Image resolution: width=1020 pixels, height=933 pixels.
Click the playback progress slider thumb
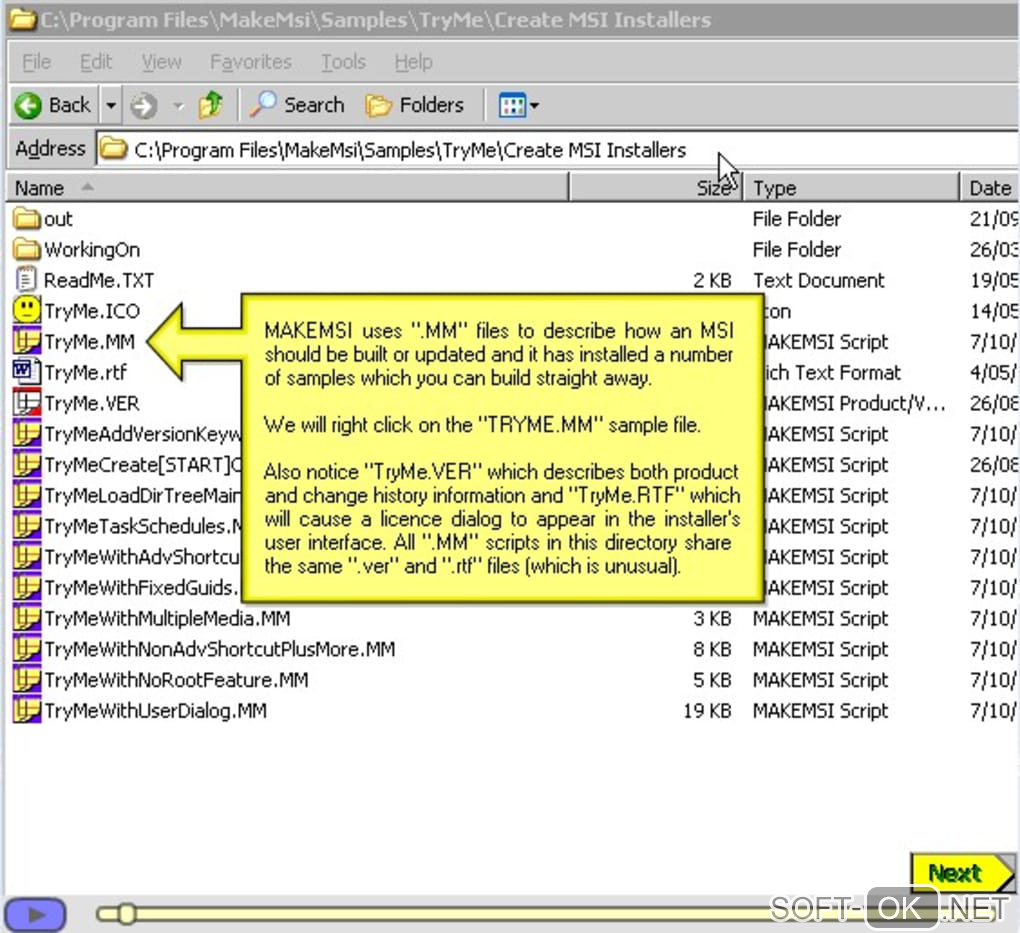tap(127, 913)
